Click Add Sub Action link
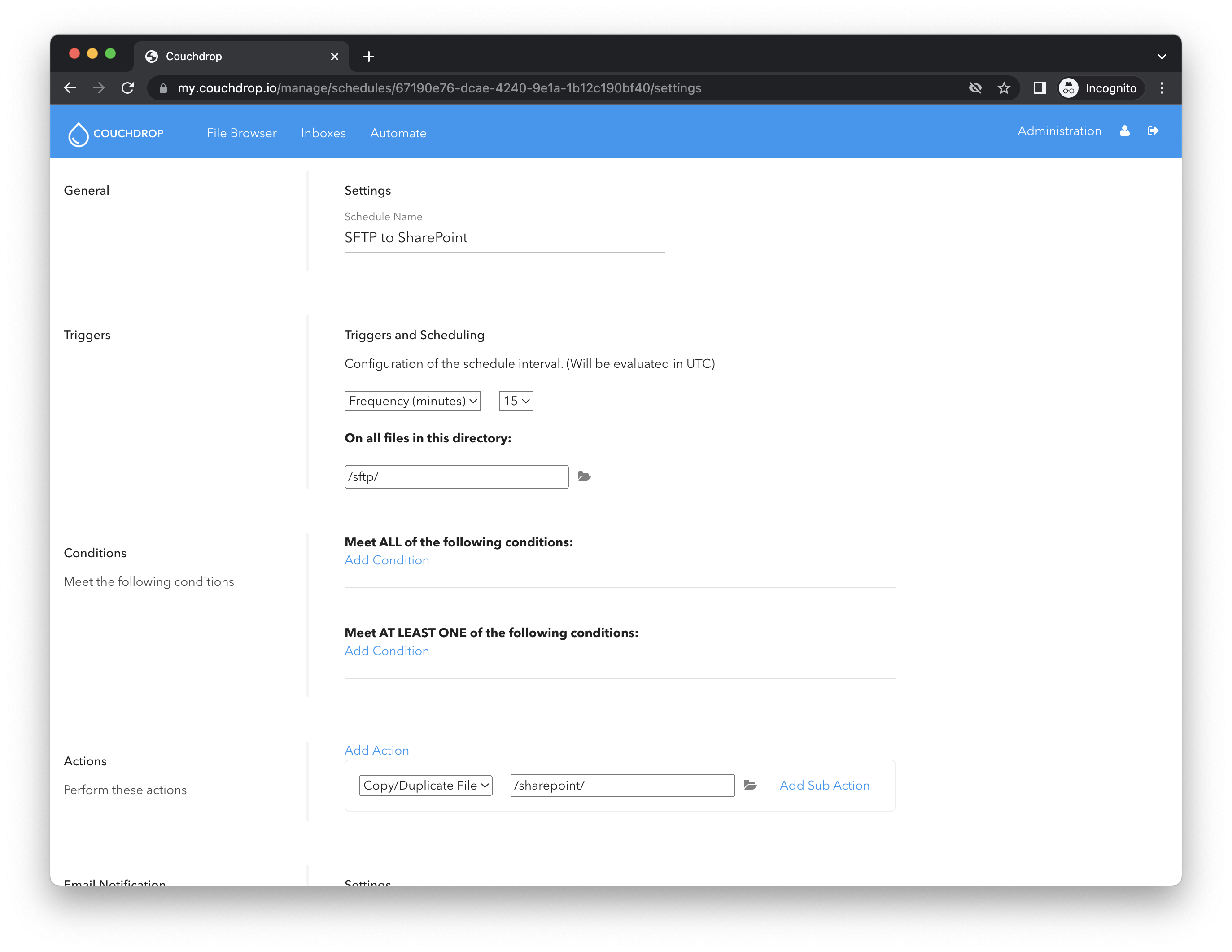 click(824, 785)
